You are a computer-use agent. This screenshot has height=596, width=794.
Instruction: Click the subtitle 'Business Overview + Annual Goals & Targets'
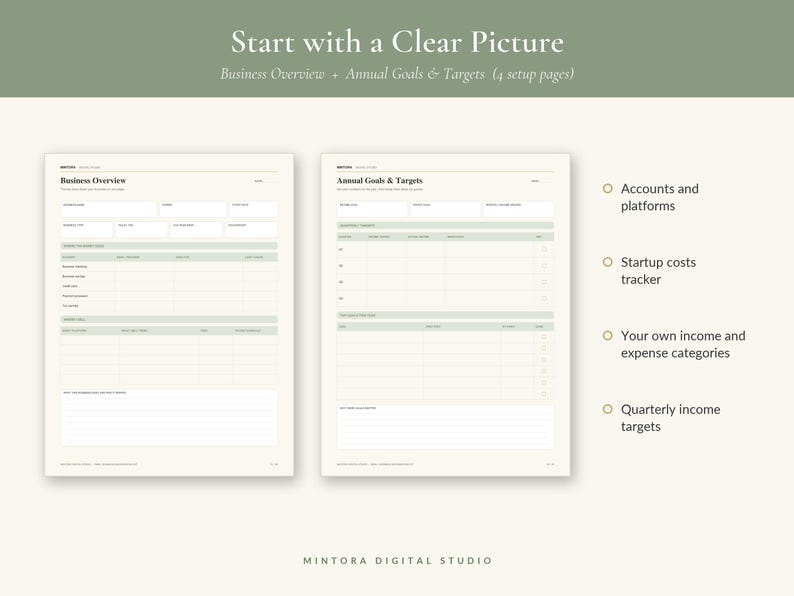[352, 74]
